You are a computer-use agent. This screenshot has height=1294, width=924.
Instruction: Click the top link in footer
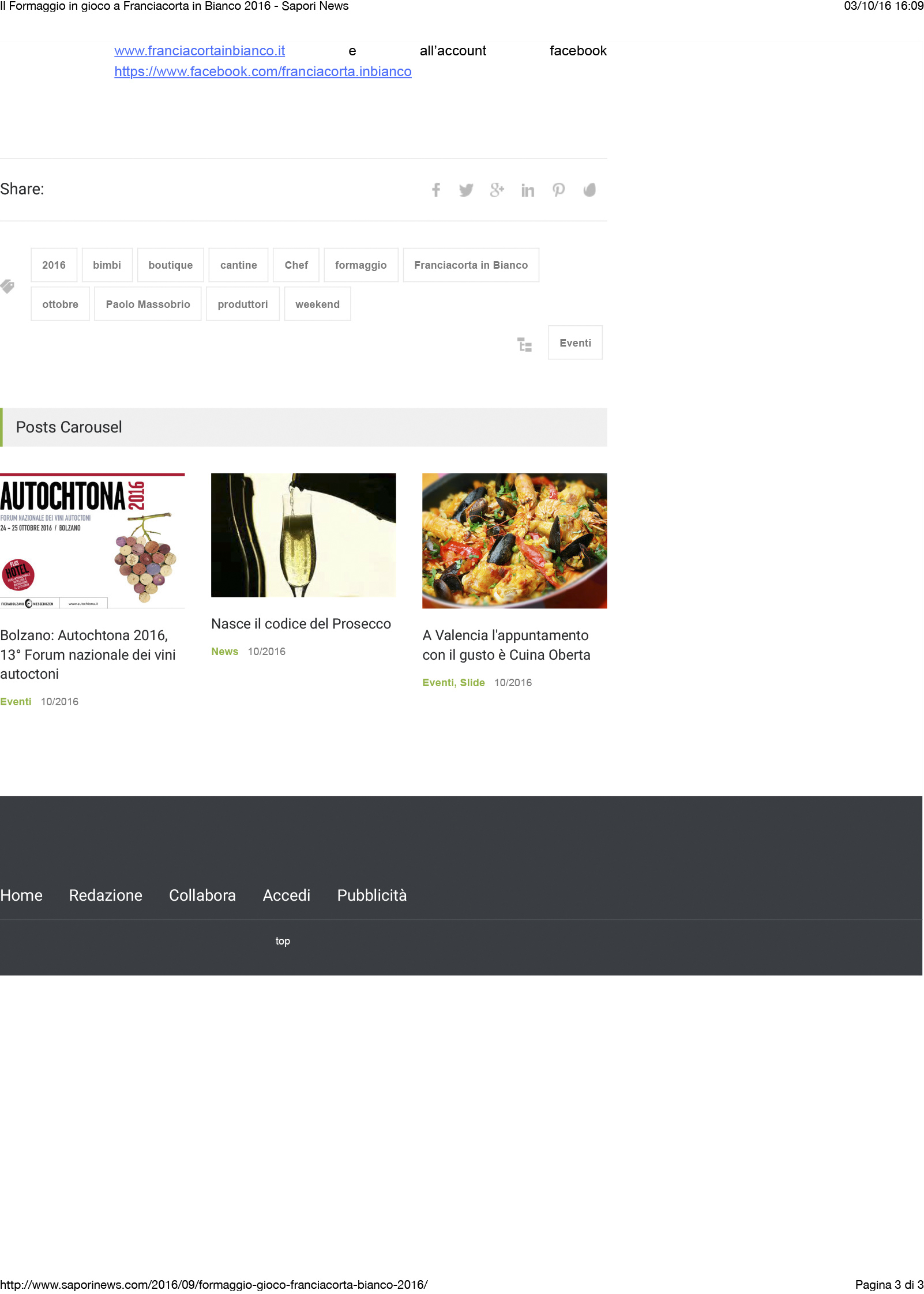pos(283,941)
